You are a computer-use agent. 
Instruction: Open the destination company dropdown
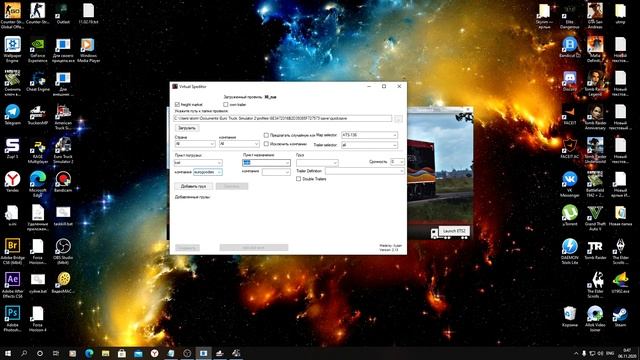(x=276, y=172)
